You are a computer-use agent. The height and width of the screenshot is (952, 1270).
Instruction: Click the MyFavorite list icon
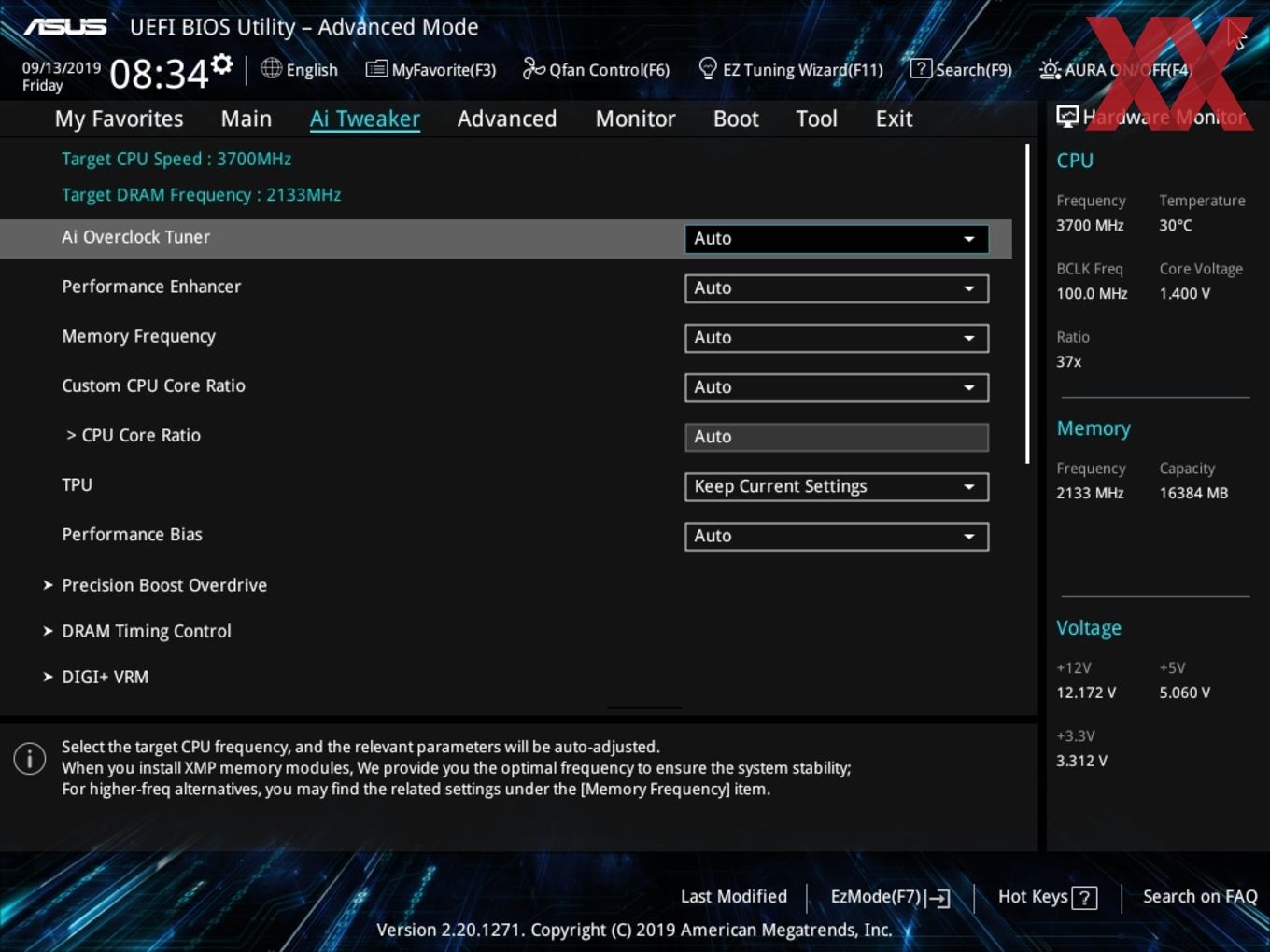pyautogui.click(x=376, y=69)
